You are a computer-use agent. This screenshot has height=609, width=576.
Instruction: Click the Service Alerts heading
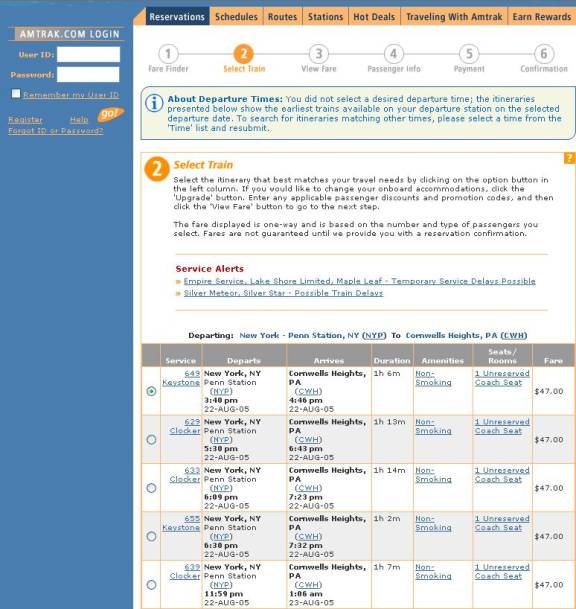tap(209, 269)
